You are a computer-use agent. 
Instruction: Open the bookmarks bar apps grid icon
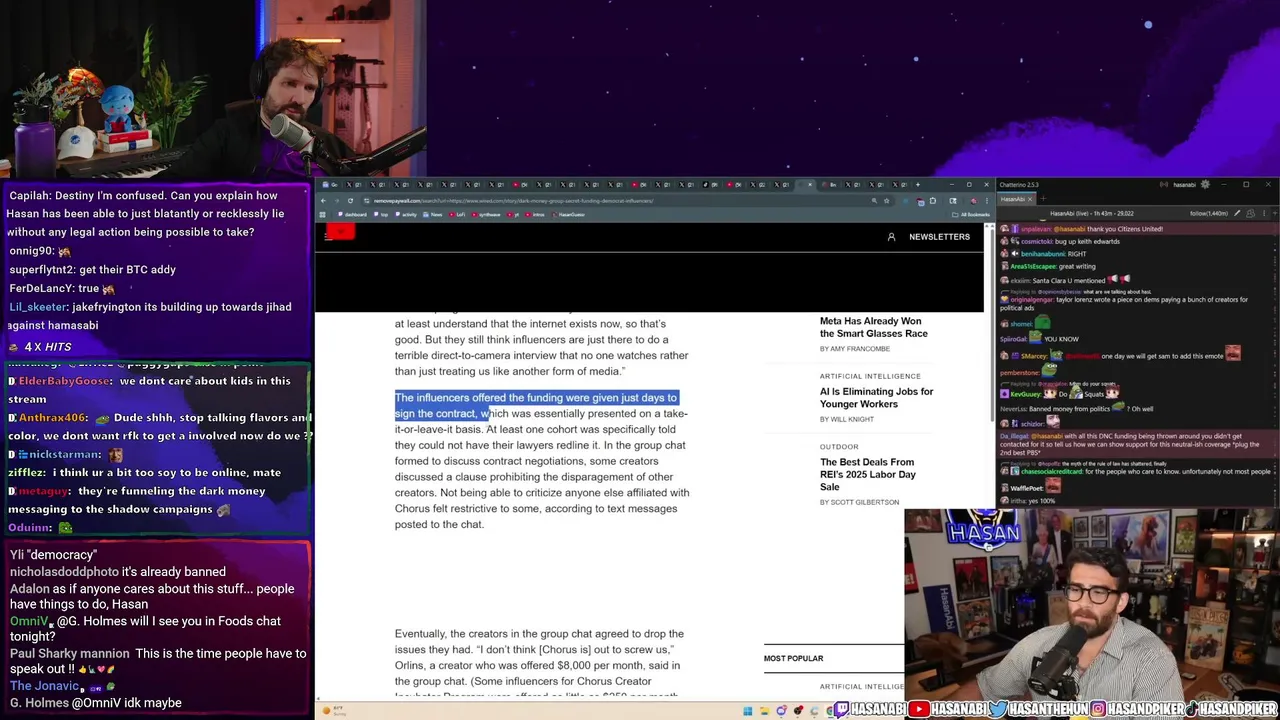(x=323, y=215)
